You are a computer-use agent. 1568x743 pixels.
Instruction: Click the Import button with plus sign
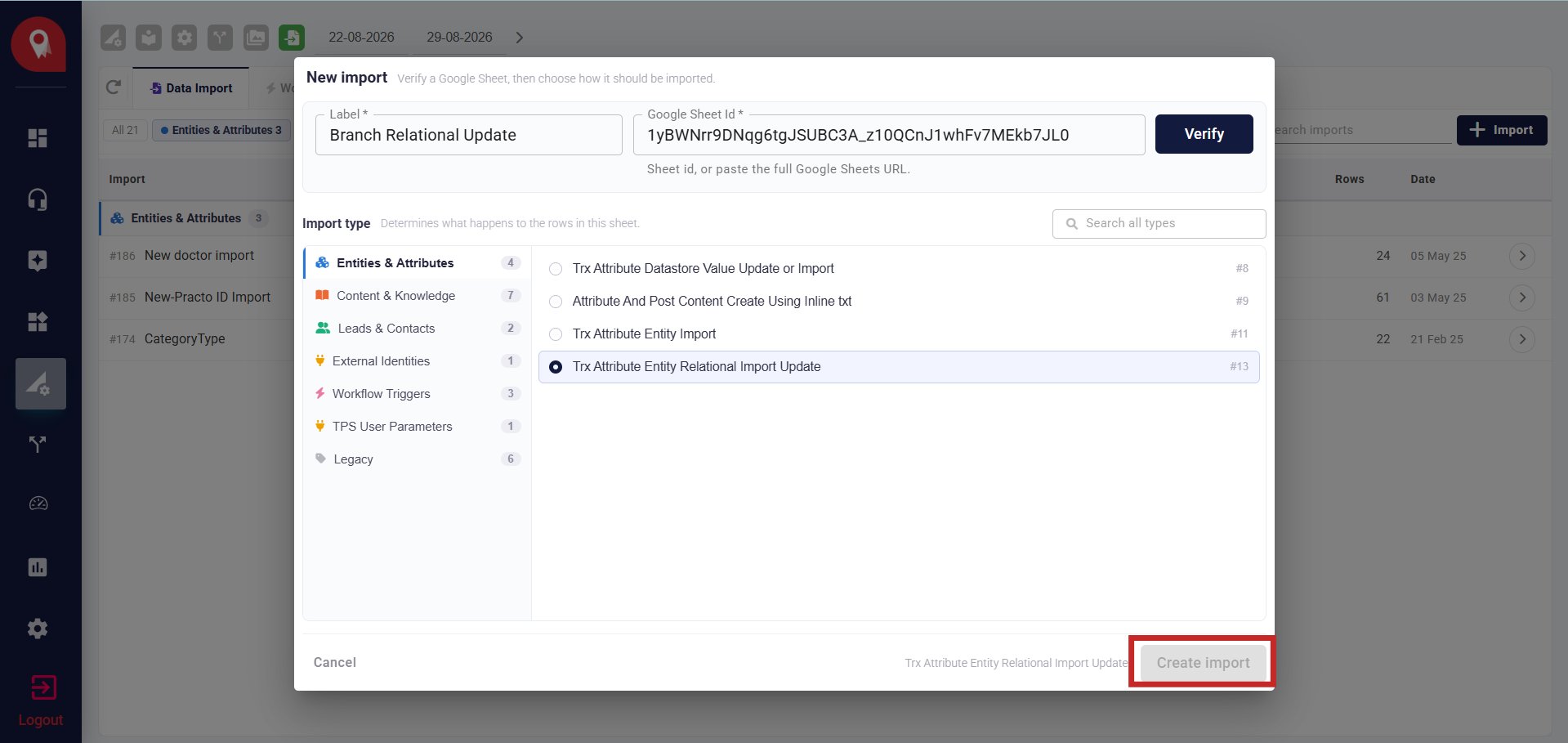pyautogui.click(x=1502, y=130)
